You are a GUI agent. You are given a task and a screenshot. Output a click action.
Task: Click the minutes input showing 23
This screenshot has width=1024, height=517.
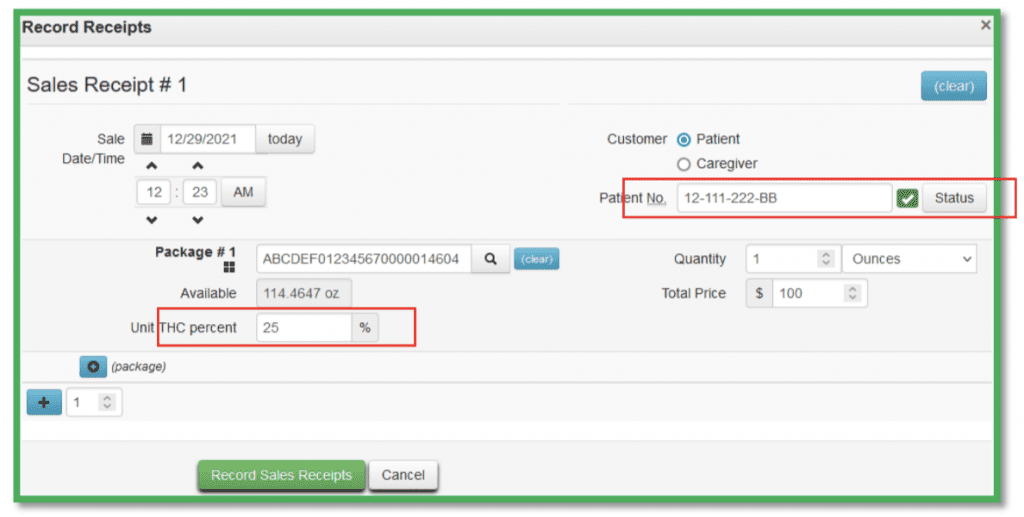pyautogui.click(x=200, y=192)
